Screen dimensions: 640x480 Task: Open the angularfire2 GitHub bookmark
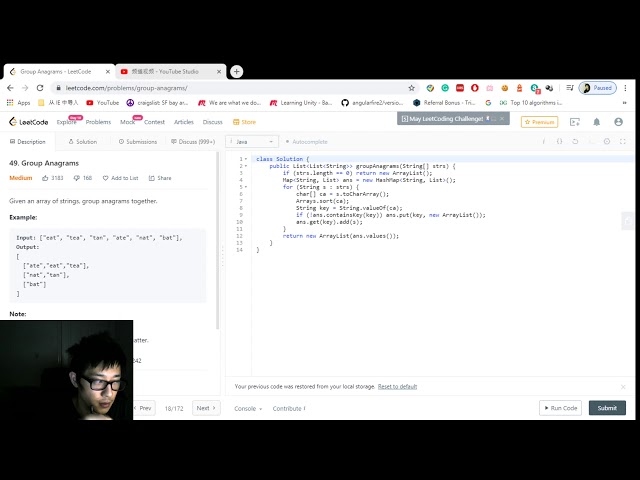(372, 103)
